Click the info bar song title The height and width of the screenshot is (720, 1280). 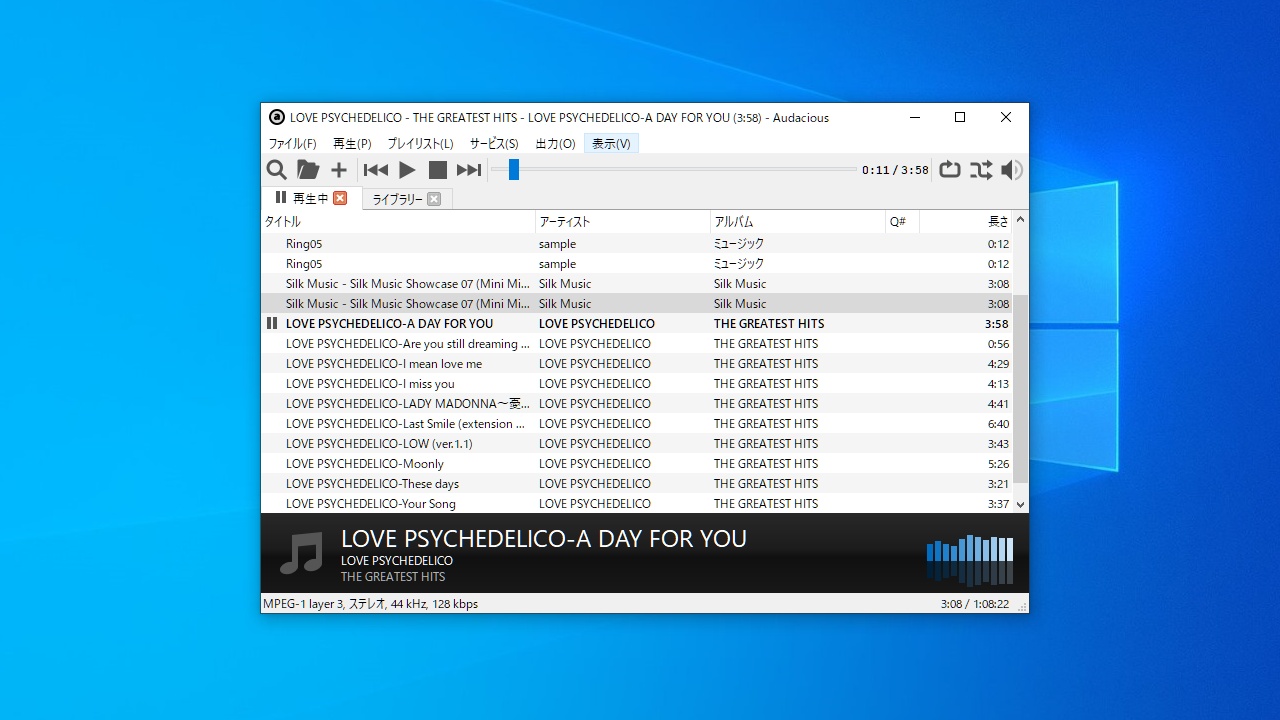pyautogui.click(x=544, y=539)
